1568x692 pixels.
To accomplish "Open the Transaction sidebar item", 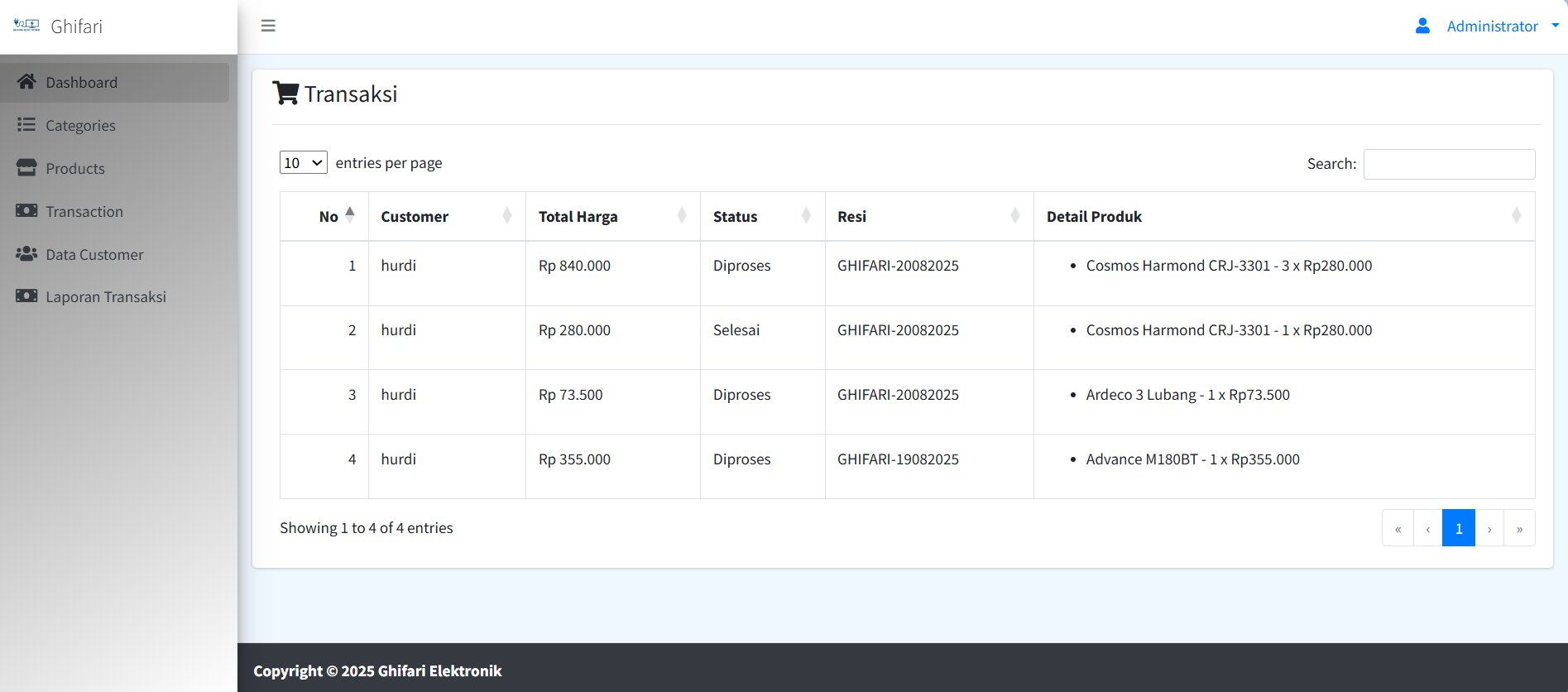I will (x=84, y=212).
